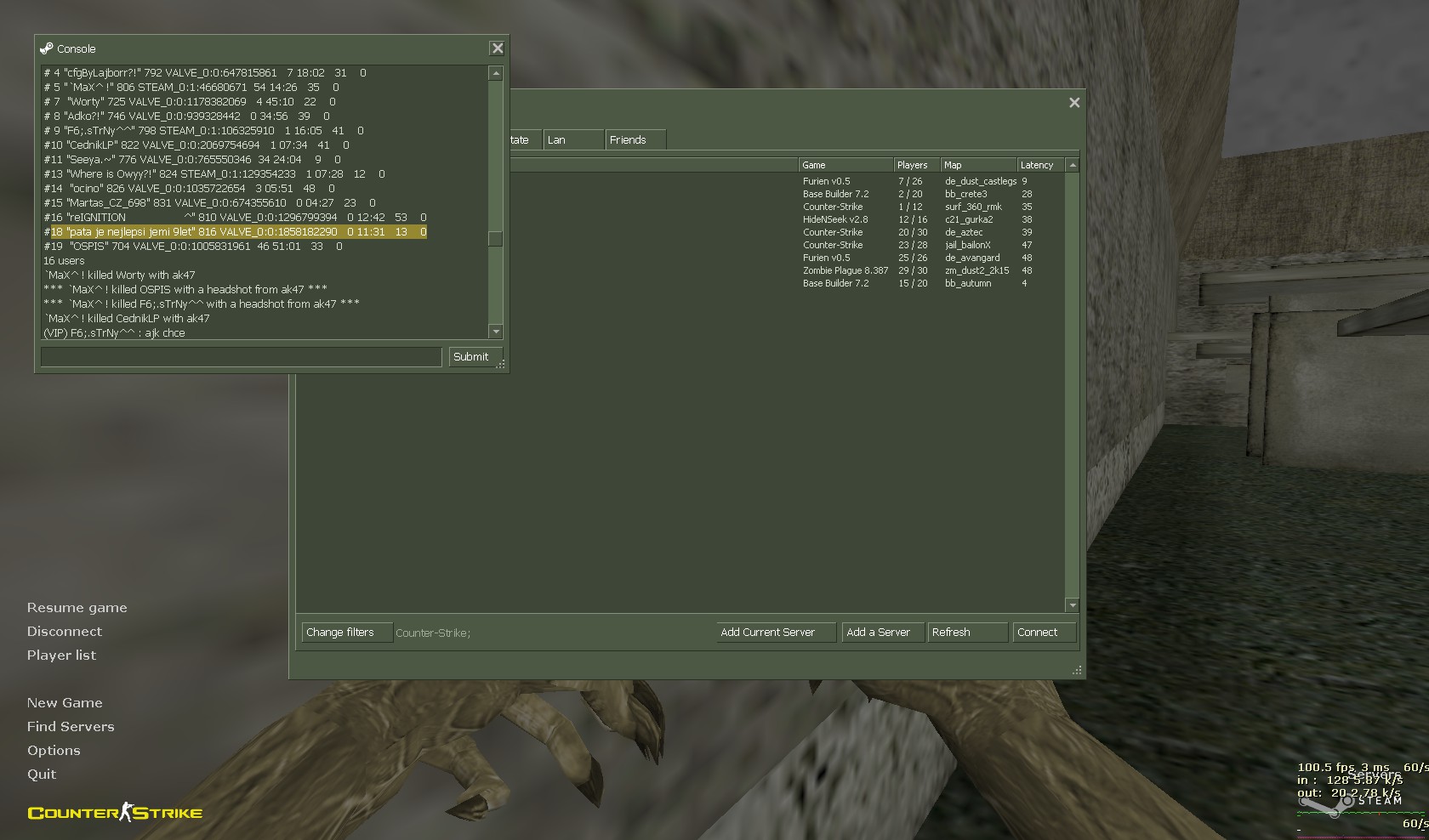Image resolution: width=1429 pixels, height=840 pixels.
Task: Click console line '16 users'
Action: [x=64, y=261]
